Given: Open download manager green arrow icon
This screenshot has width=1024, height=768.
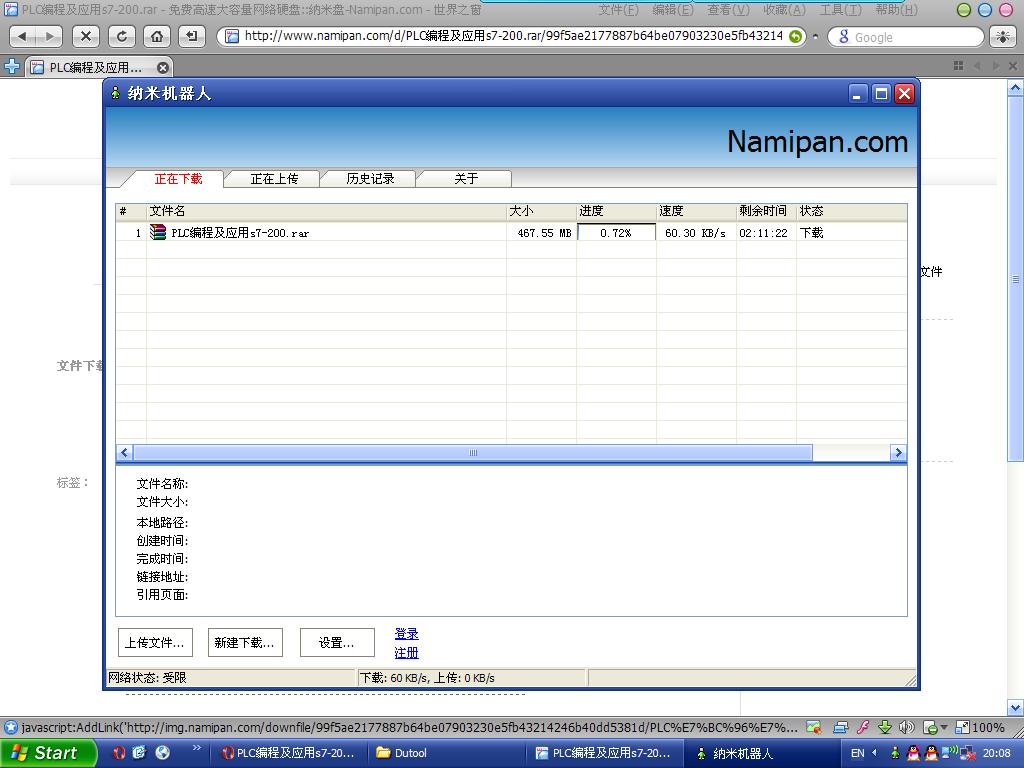Looking at the screenshot, I should pyautogui.click(x=884, y=727).
